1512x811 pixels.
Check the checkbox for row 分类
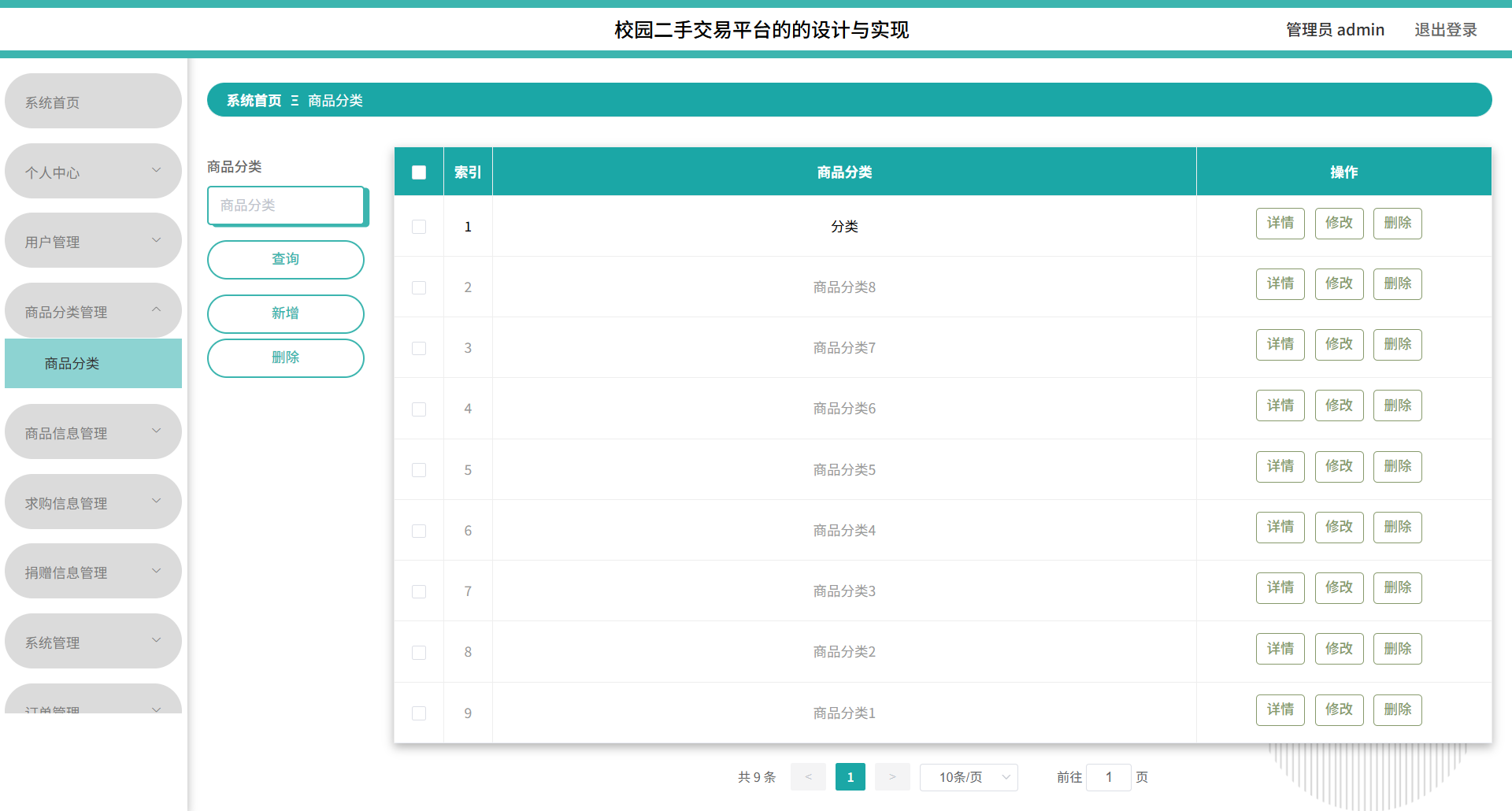418,226
